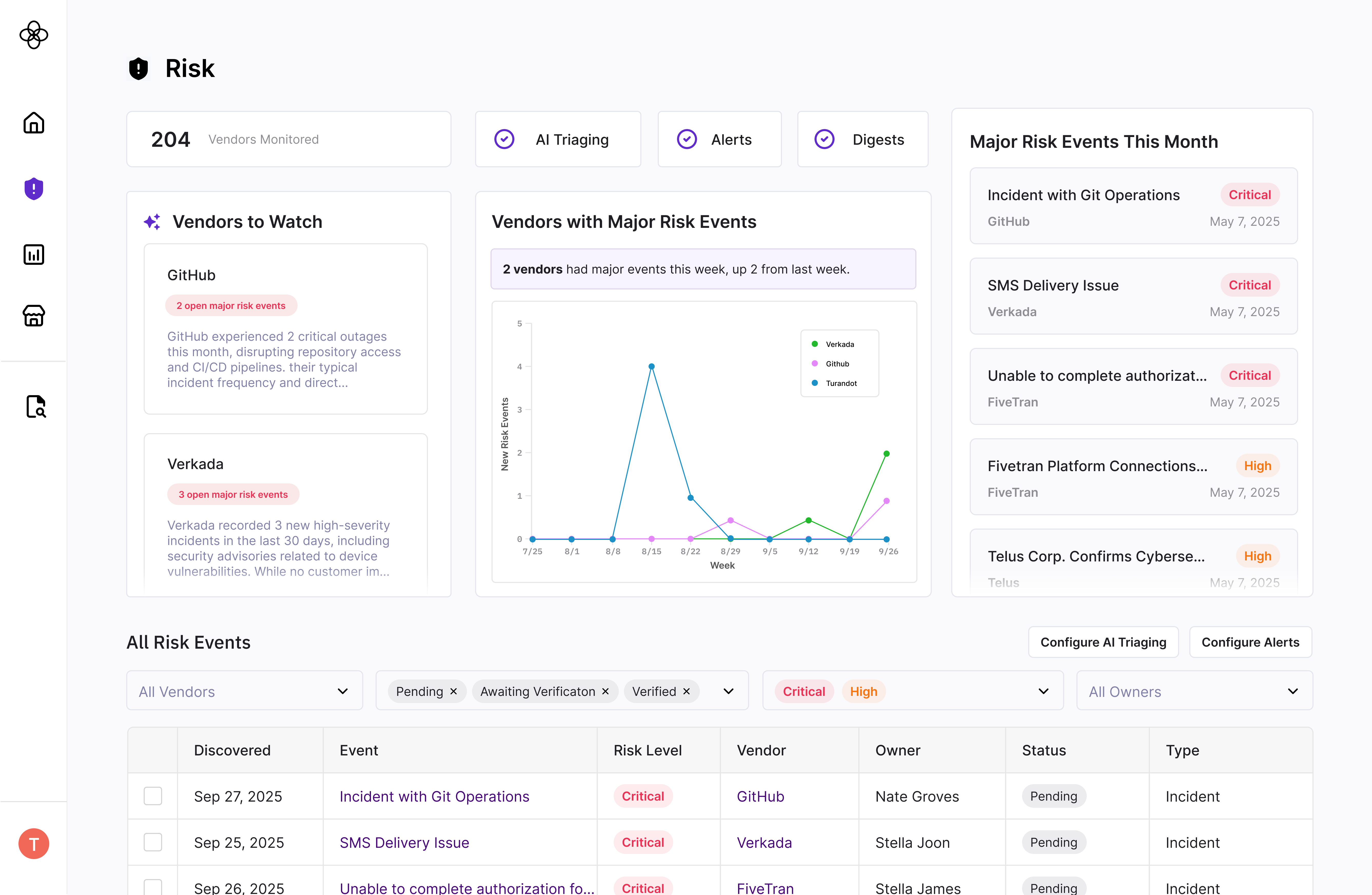
Task: Click Configure AI Triaging button
Action: point(1103,642)
